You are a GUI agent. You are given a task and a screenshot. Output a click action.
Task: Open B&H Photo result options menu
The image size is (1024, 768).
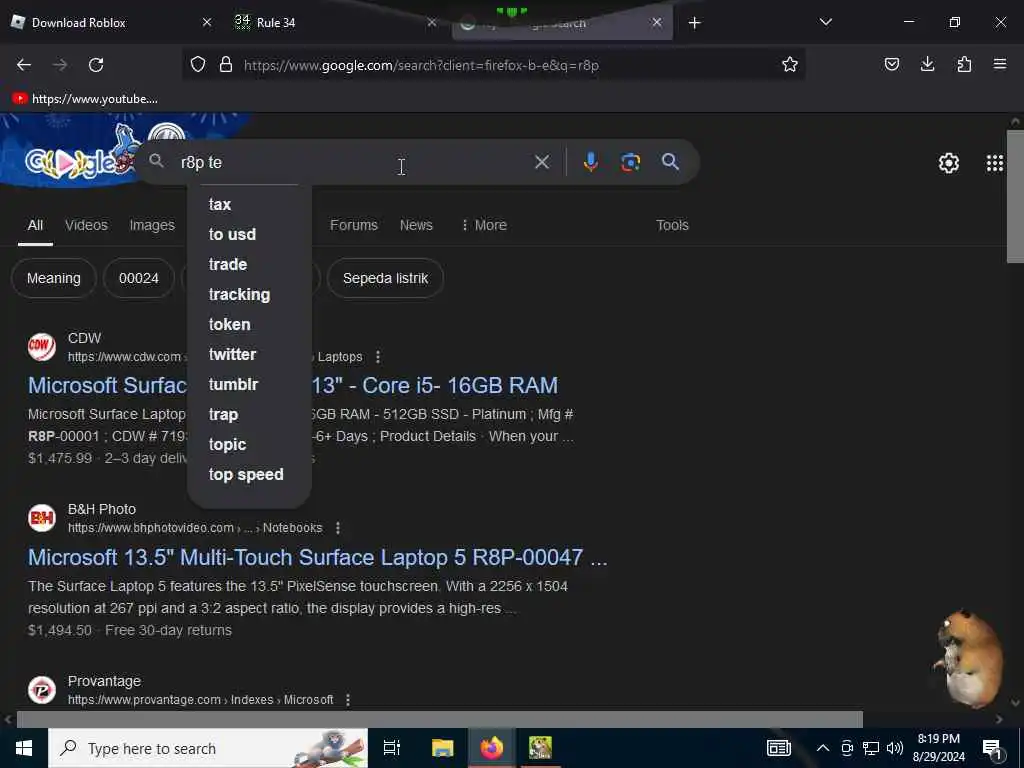[x=337, y=528]
